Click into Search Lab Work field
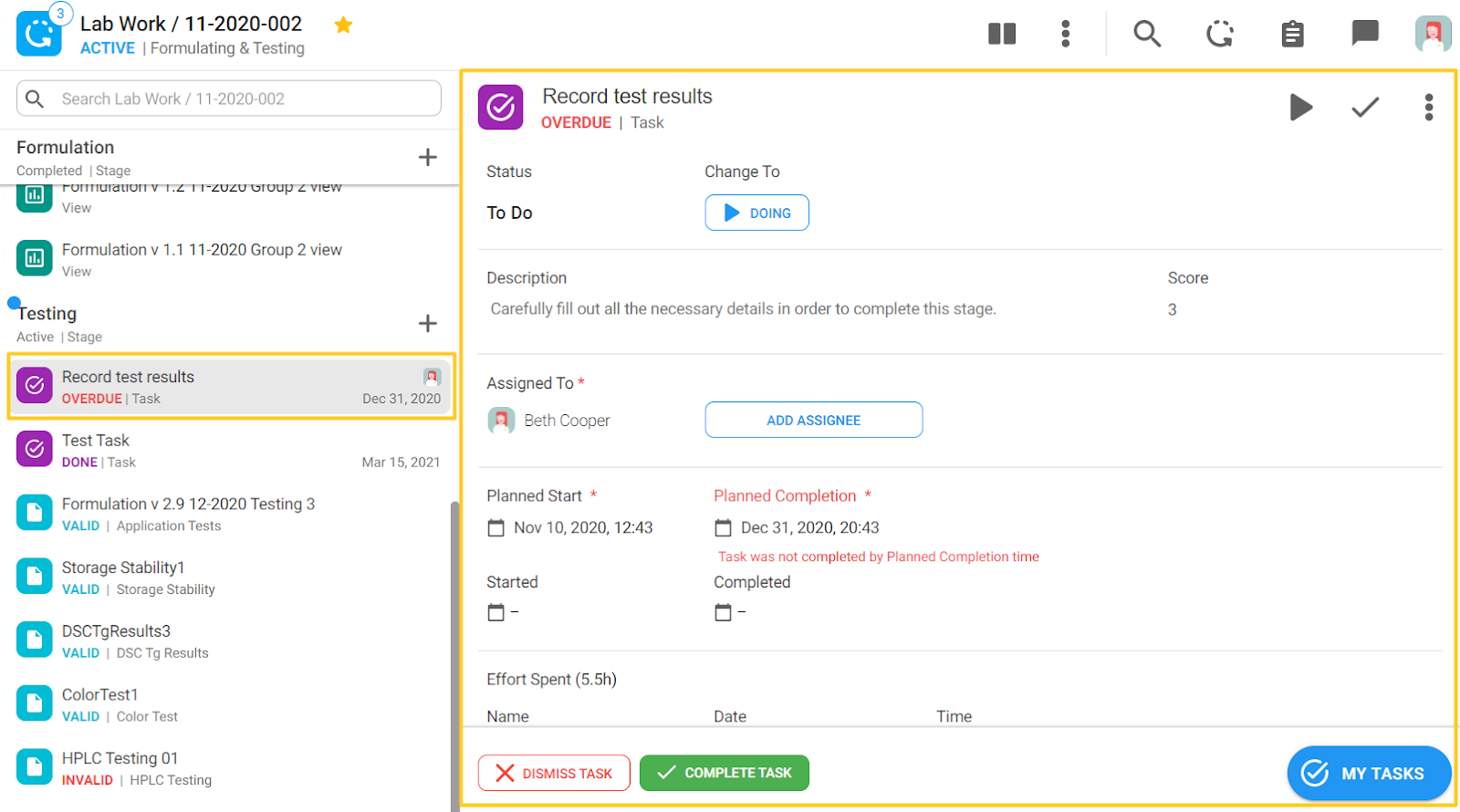The width and height of the screenshot is (1460, 812). 229,99
